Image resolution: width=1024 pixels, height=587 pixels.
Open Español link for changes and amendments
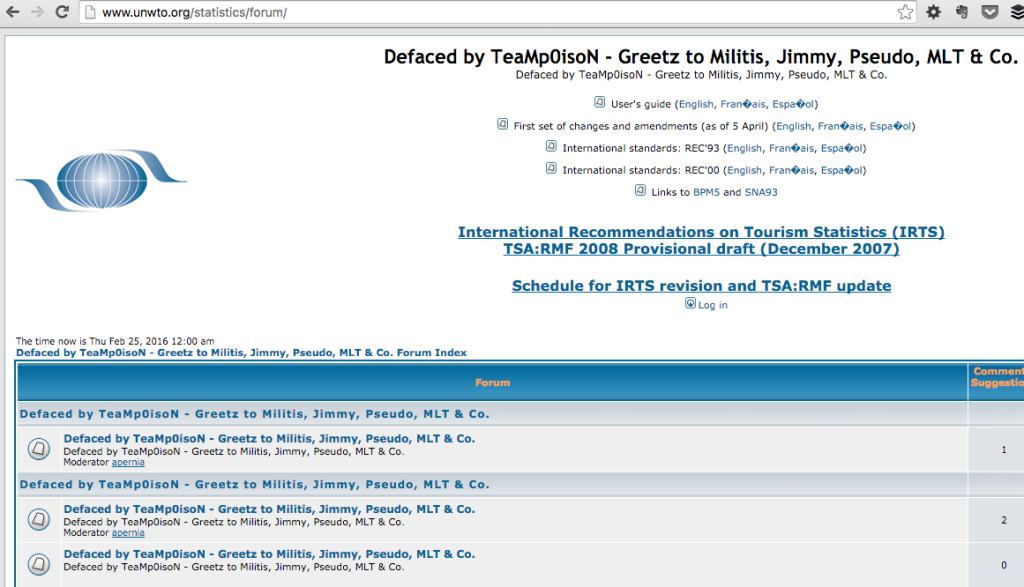891,127
